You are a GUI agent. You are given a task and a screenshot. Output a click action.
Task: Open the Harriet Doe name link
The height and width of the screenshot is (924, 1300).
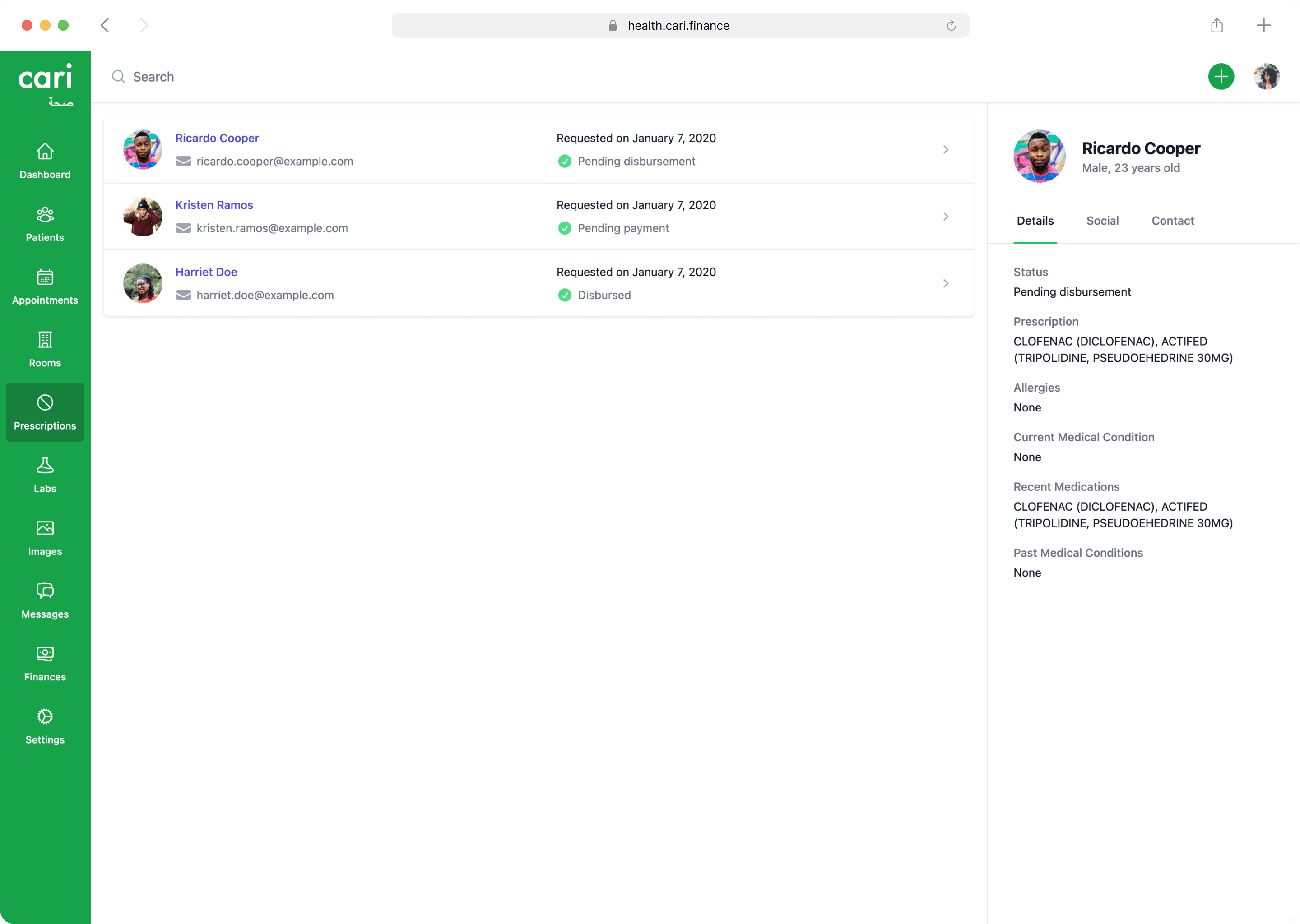206,272
